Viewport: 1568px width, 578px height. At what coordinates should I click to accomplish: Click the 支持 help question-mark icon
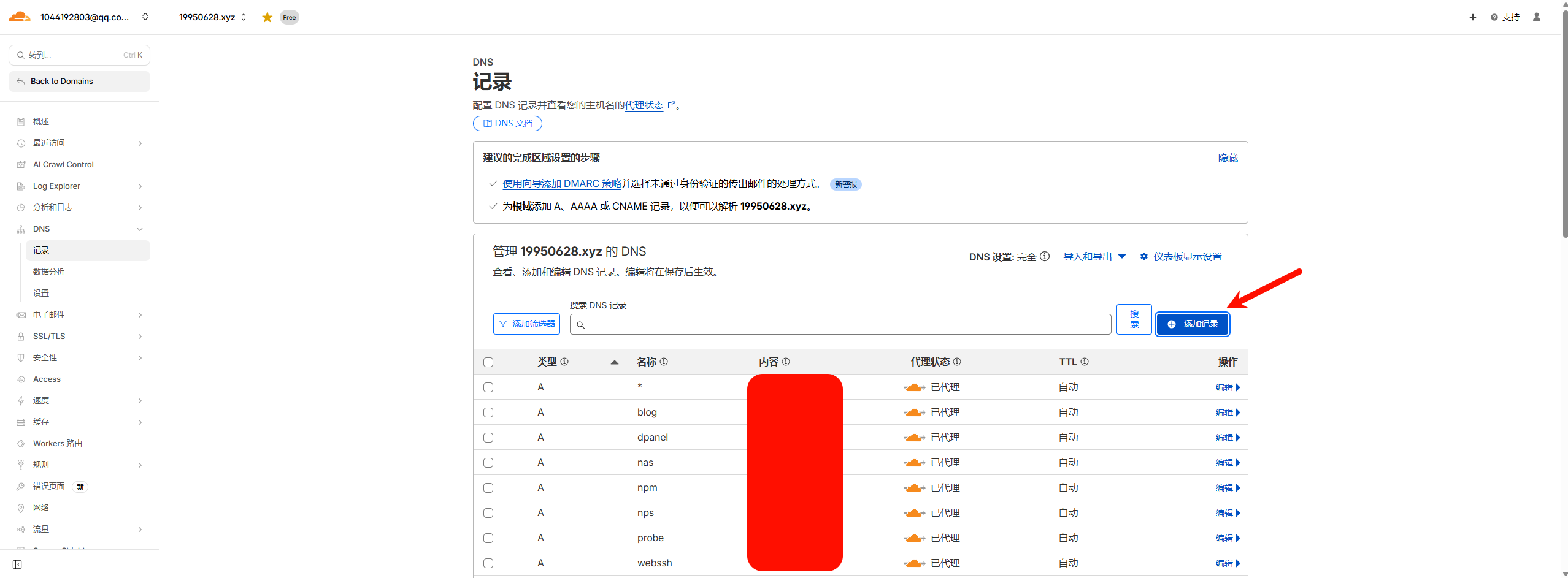pos(1494,17)
